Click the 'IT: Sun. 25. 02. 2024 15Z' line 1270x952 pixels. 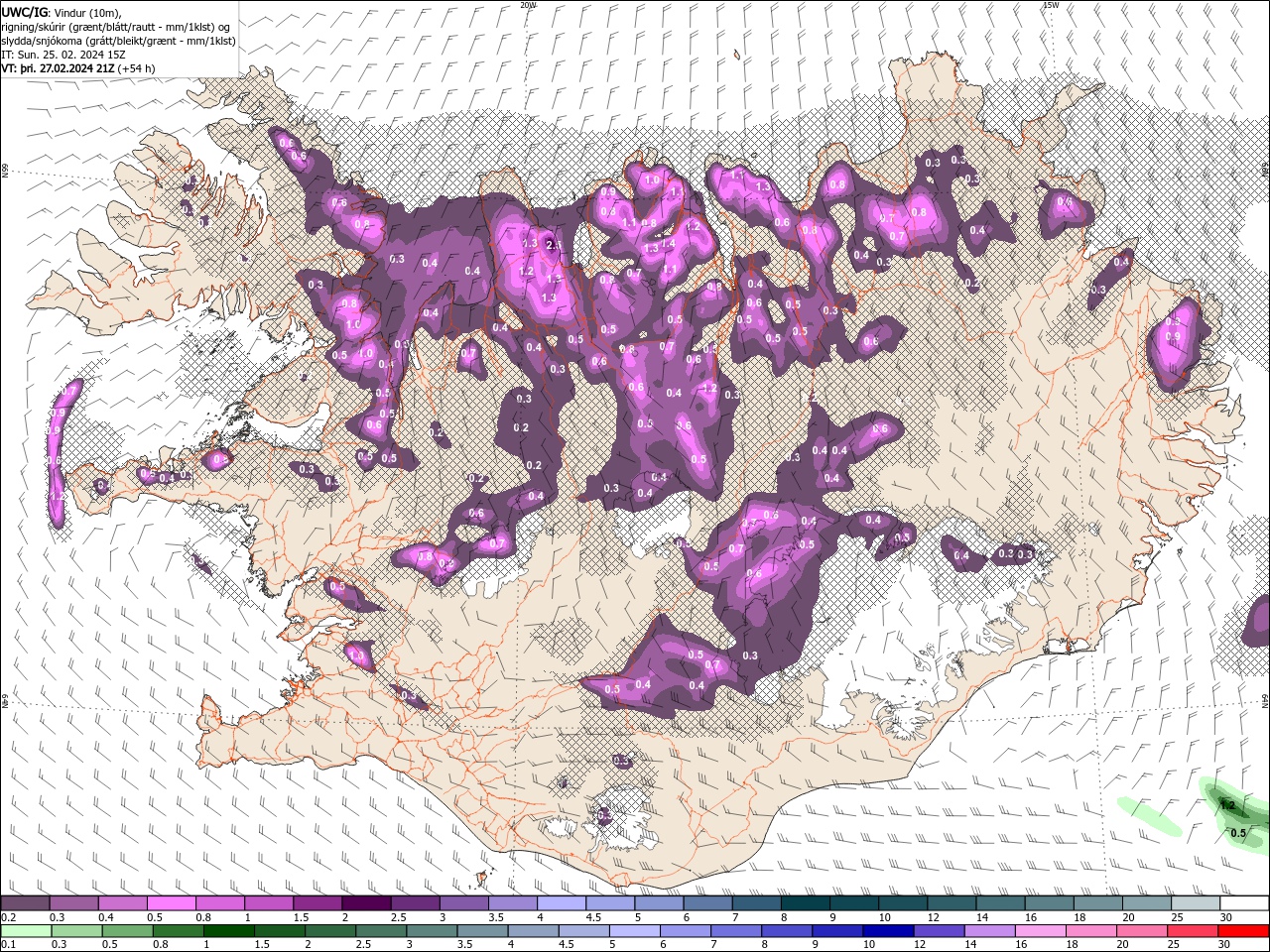[x=63, y=55]
